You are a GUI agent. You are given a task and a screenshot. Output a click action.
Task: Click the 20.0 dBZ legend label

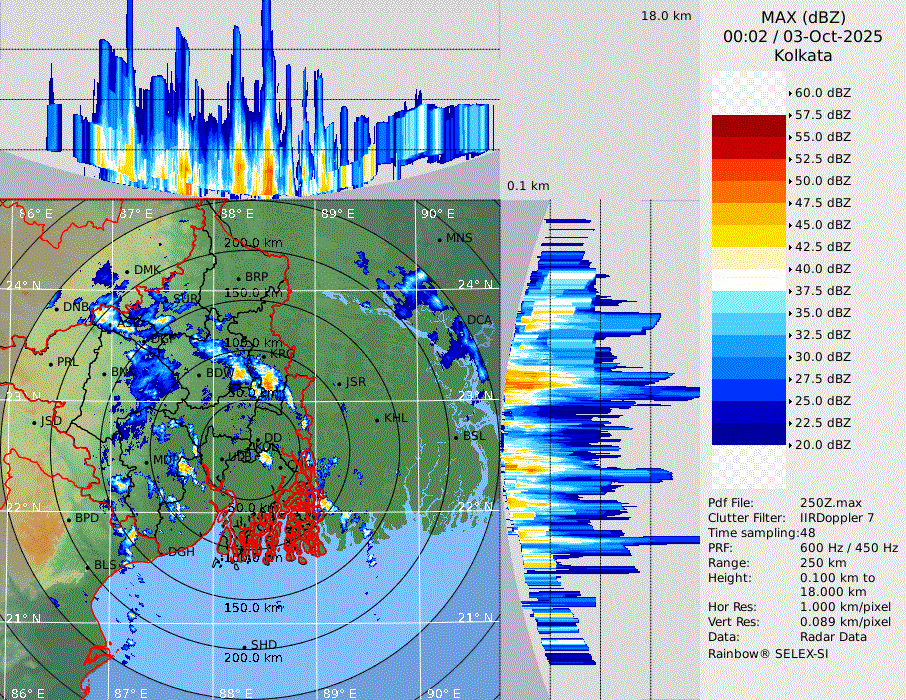(x=822, y=444)
